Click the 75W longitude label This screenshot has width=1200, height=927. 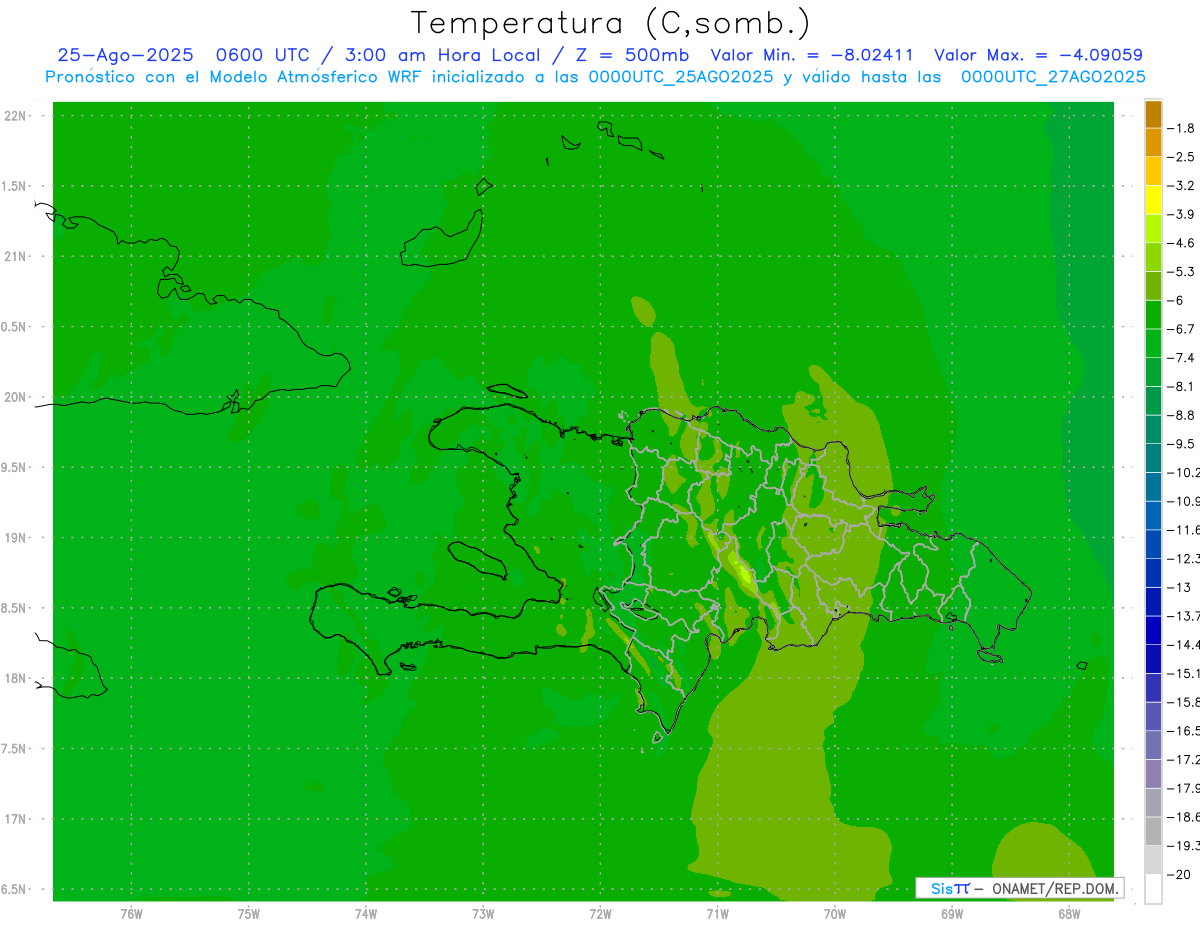coord(249,914)
